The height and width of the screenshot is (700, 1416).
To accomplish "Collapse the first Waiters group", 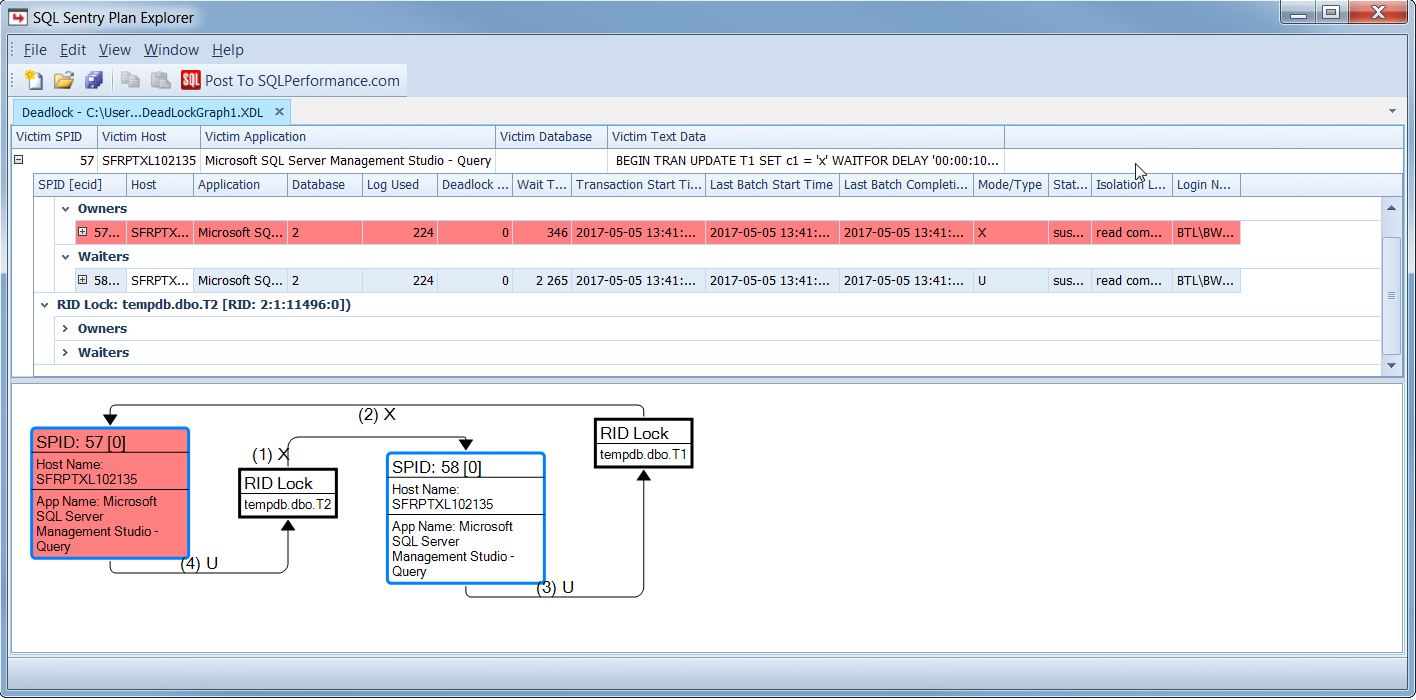I will [x=65, y=257].
